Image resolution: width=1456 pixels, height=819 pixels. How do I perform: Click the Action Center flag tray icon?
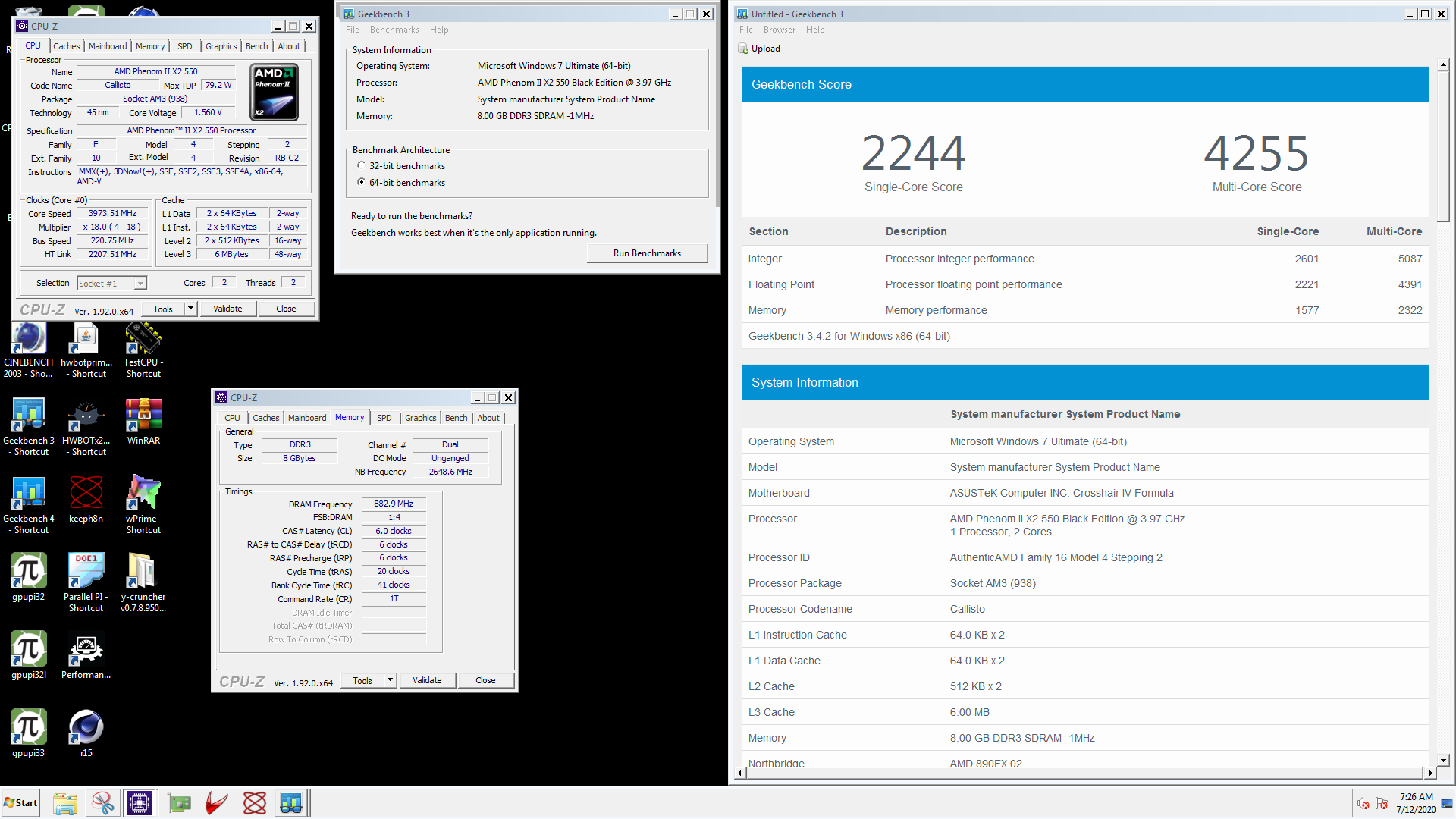pyautogui.click(x=1382, y=804)
